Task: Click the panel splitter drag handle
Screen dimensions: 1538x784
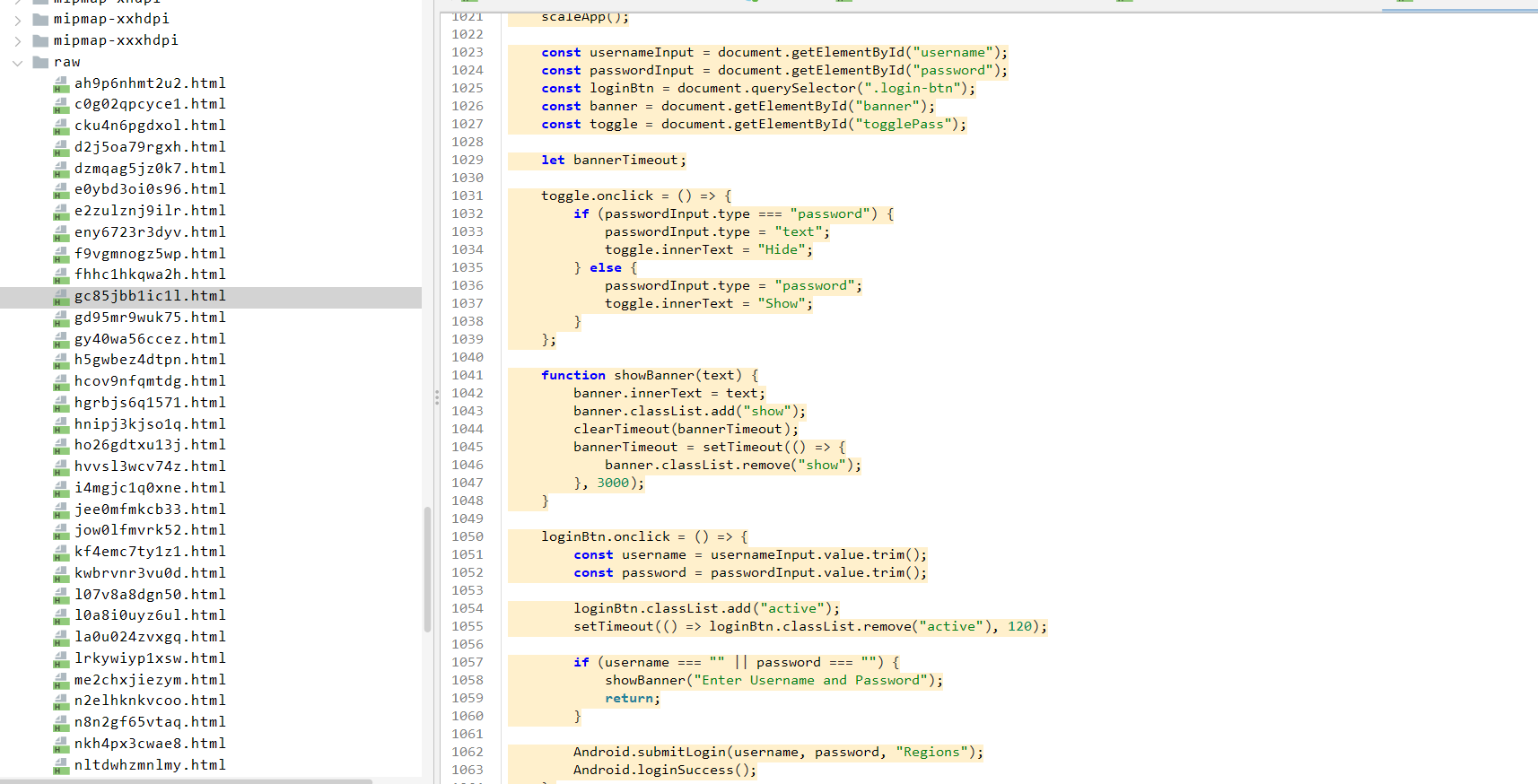Action: [437, 396]
